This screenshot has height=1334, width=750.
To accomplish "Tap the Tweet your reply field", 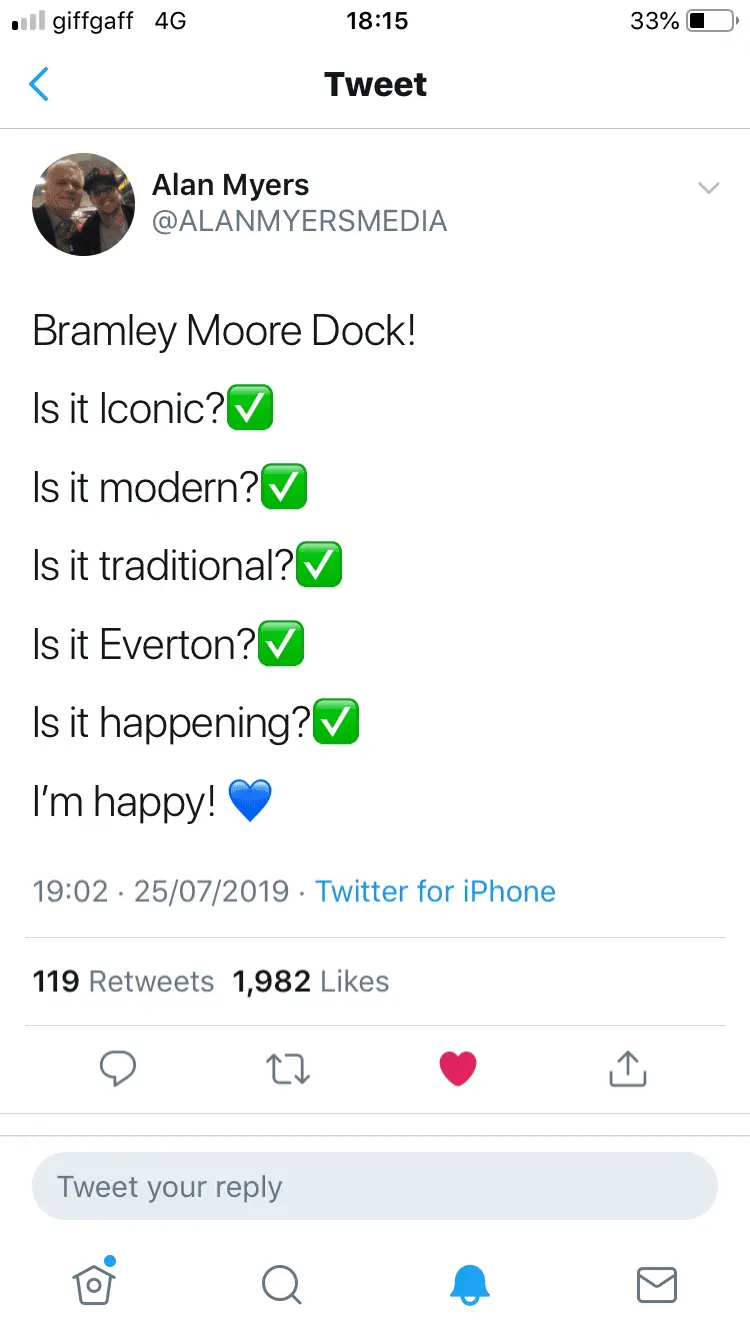I will pos(374,1187).
